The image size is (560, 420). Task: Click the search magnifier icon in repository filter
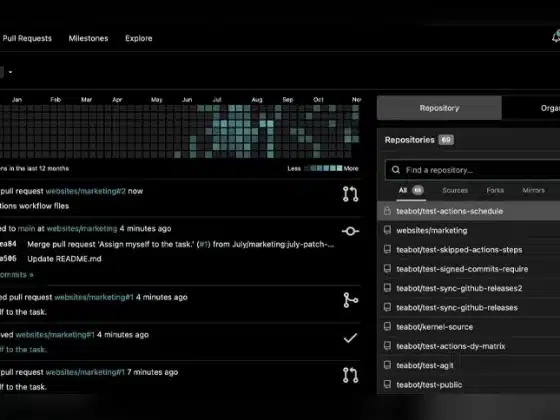click(396, 170)
